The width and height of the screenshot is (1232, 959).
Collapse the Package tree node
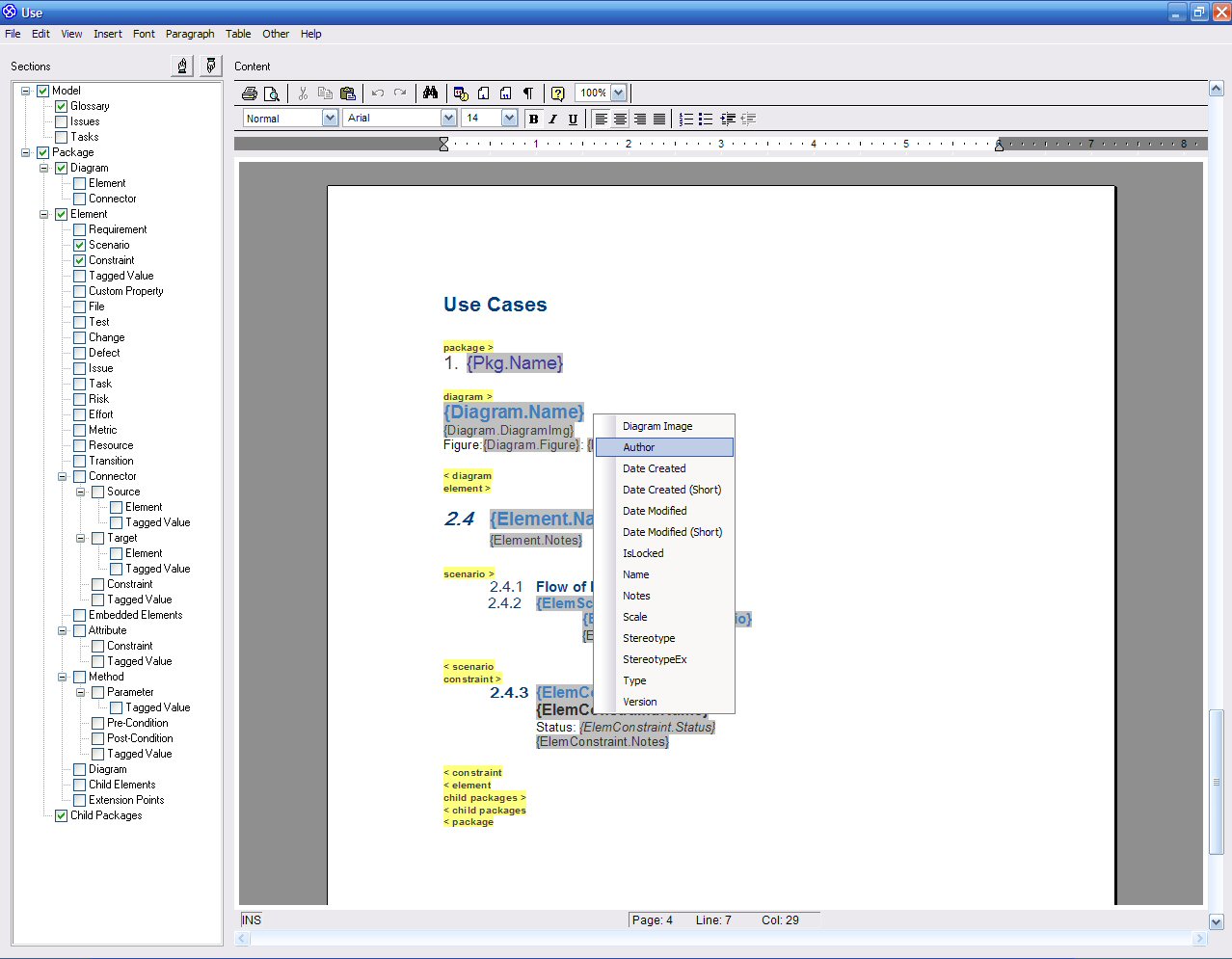click(25, 152)
